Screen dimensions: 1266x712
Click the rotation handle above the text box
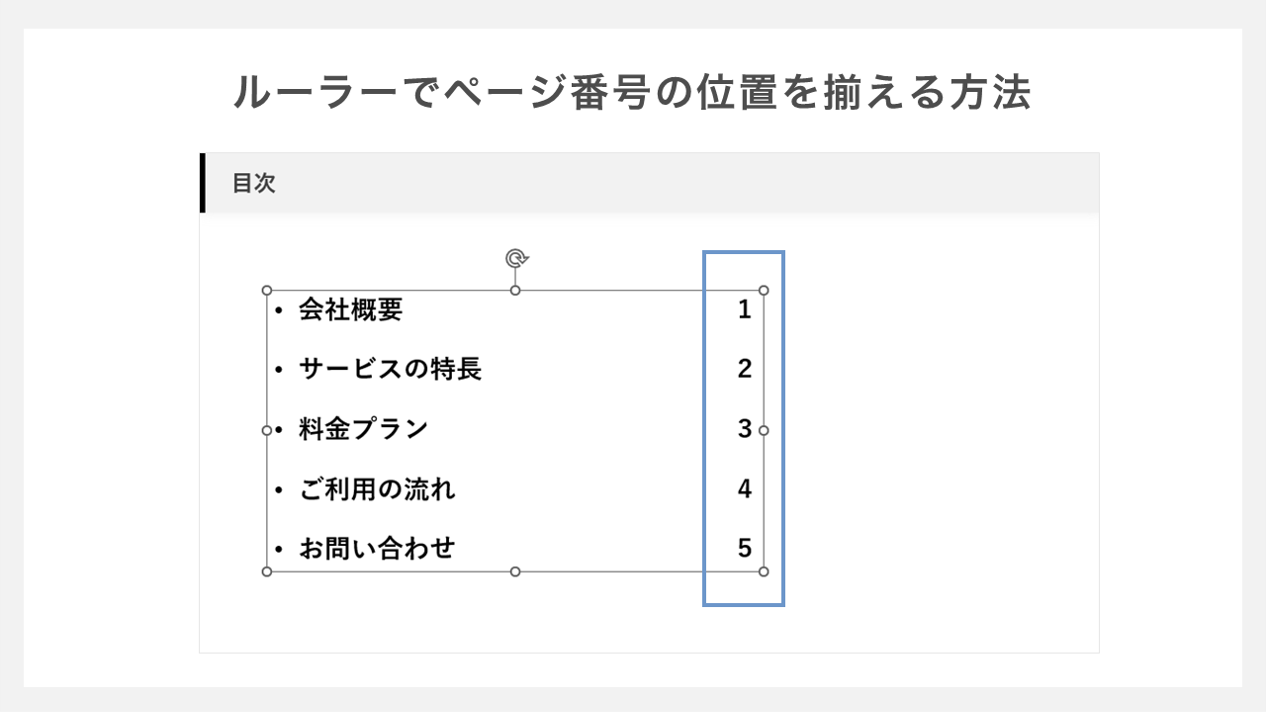515,259
